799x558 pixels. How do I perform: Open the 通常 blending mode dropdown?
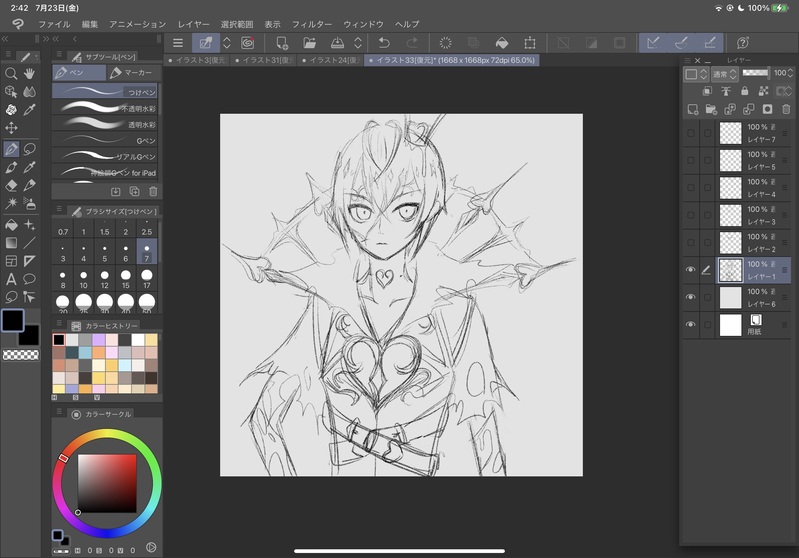pyautogui.click(x=724, y=74)
